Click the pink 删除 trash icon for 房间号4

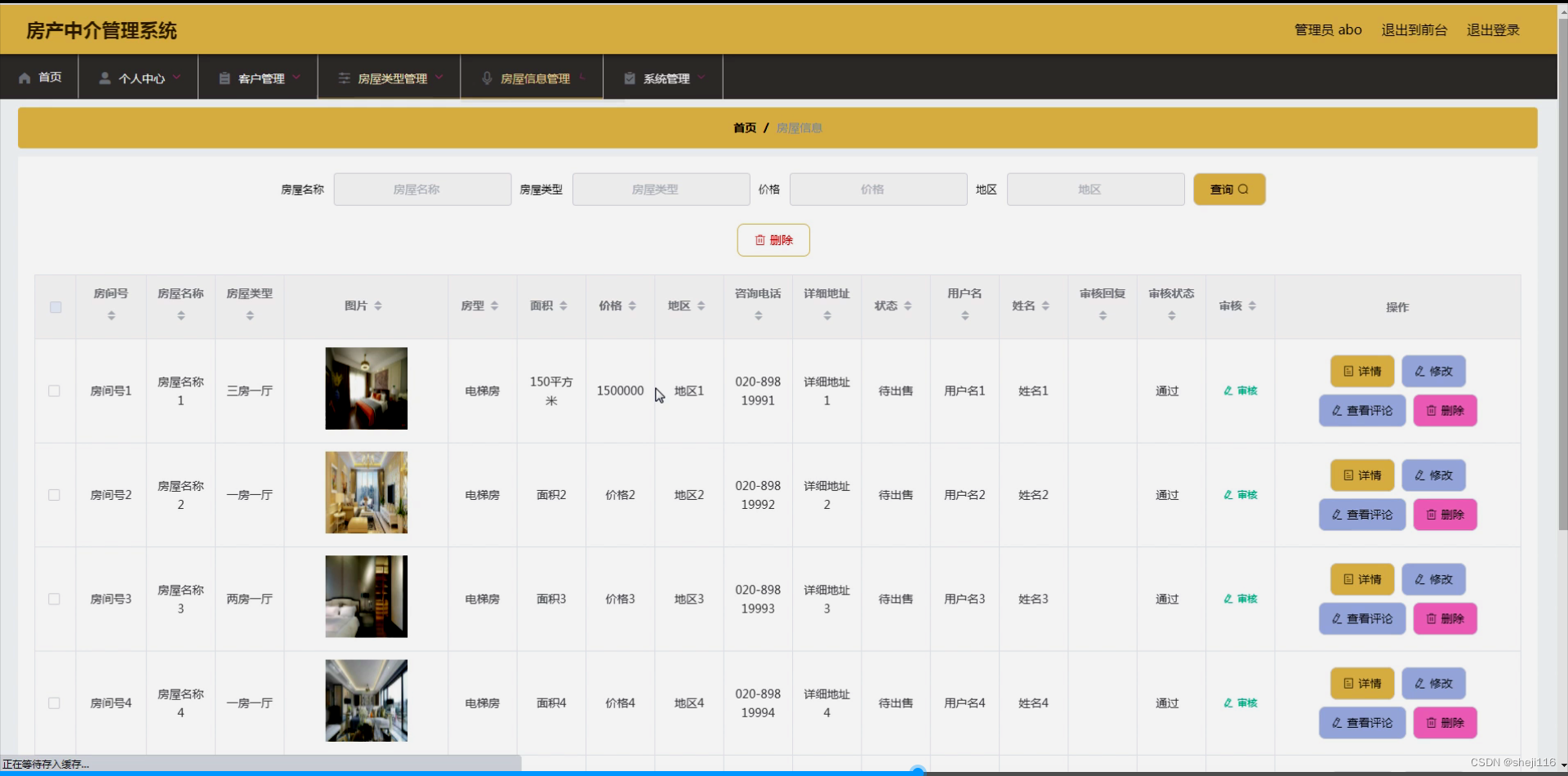coord(1432,722)
